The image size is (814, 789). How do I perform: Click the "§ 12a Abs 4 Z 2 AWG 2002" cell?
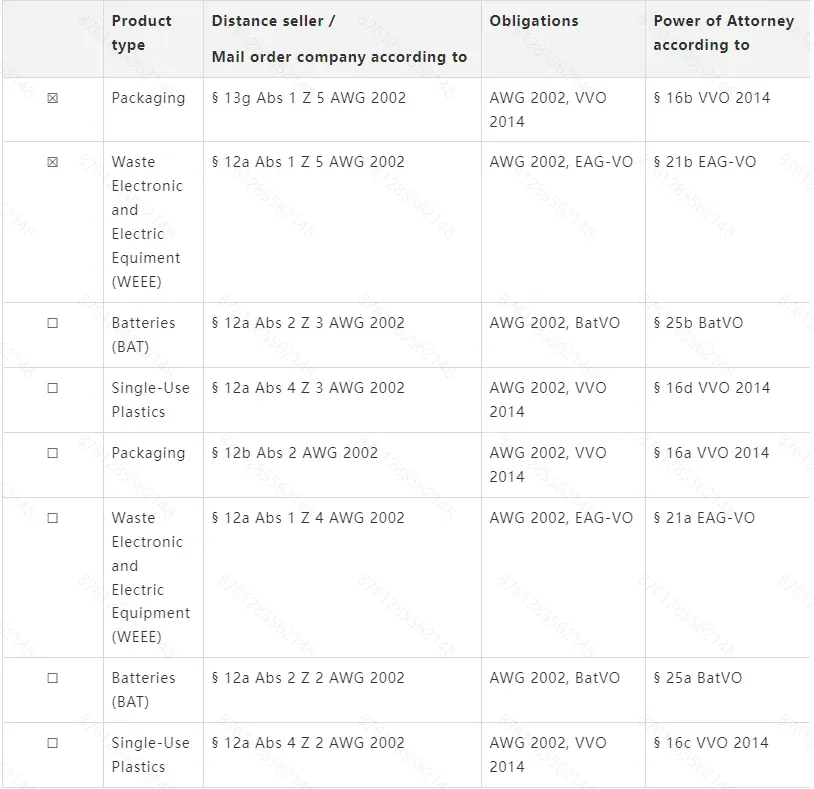pyautogui.click(x=308, y=743)
